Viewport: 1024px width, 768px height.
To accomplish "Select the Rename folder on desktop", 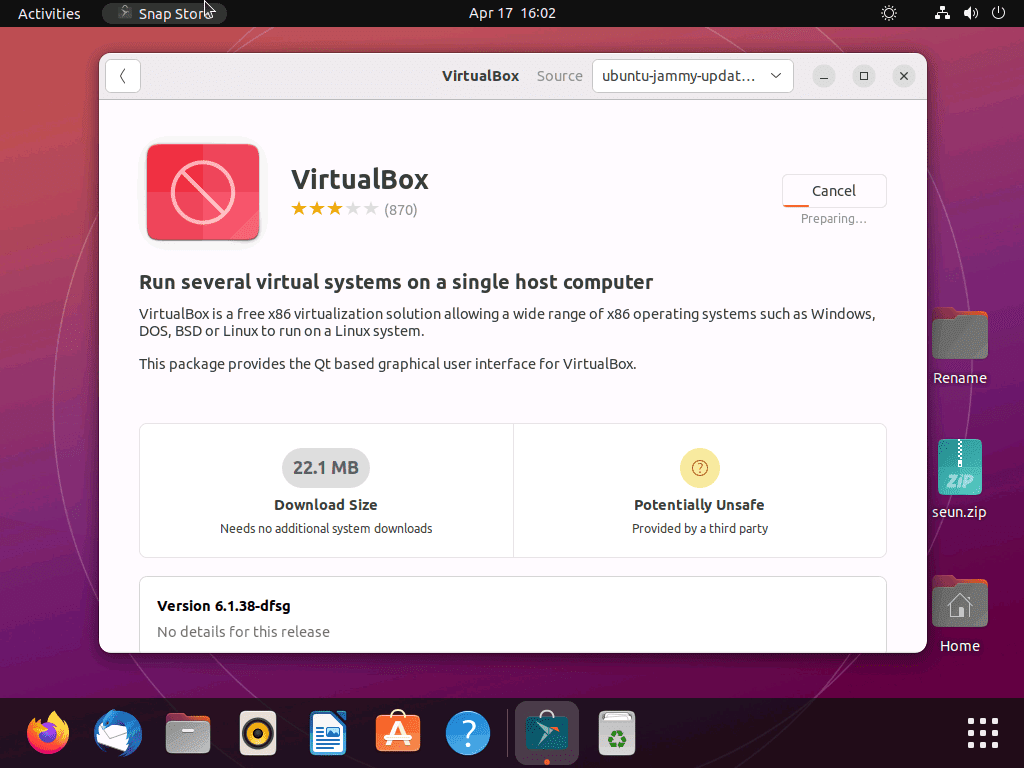I will point(959,347).
